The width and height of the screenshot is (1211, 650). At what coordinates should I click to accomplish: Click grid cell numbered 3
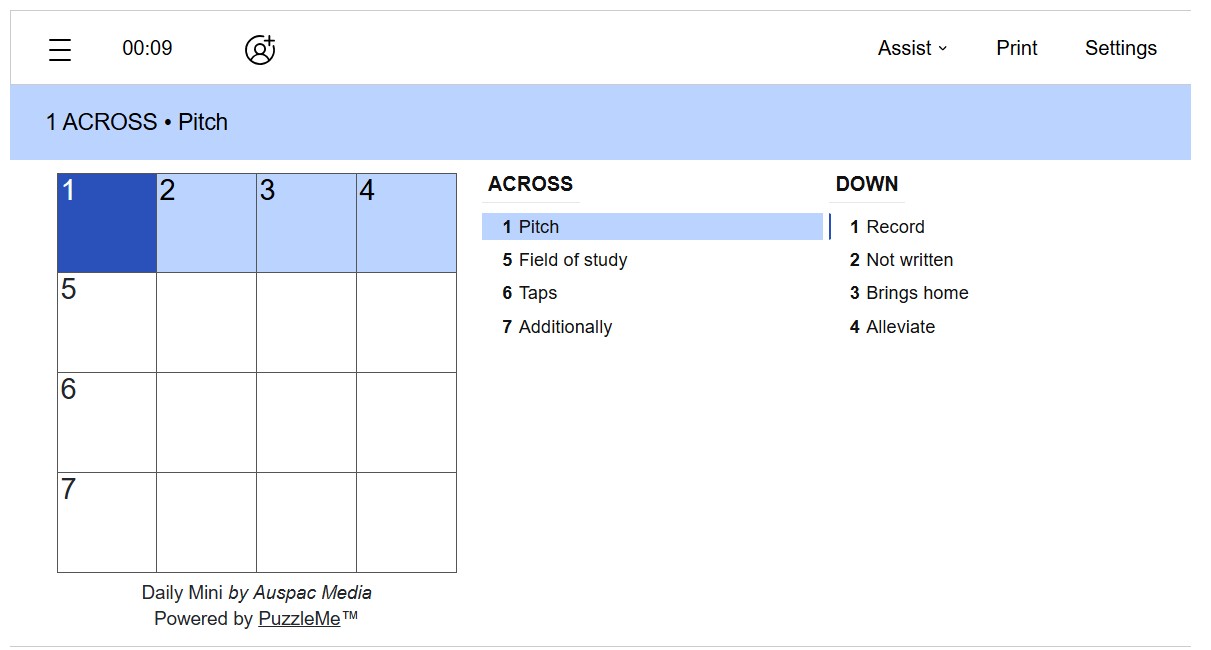coord(306,223)
